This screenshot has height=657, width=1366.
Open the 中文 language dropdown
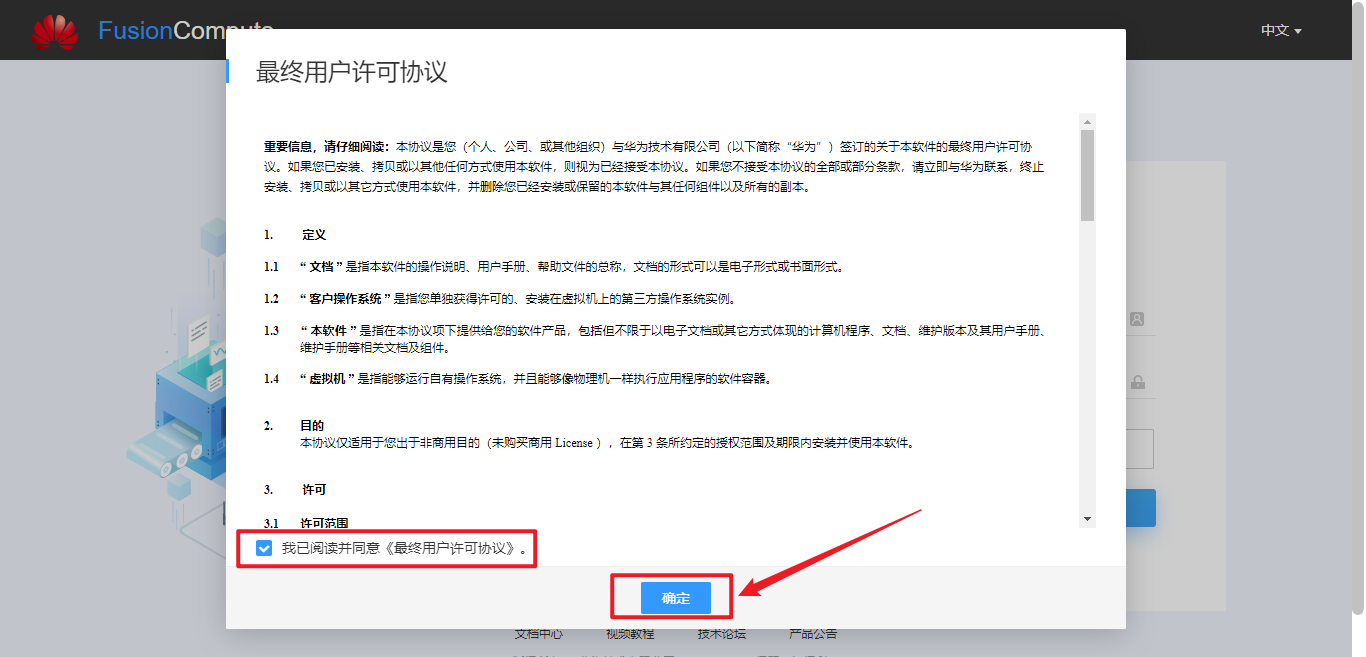[x=1281, y=31]
